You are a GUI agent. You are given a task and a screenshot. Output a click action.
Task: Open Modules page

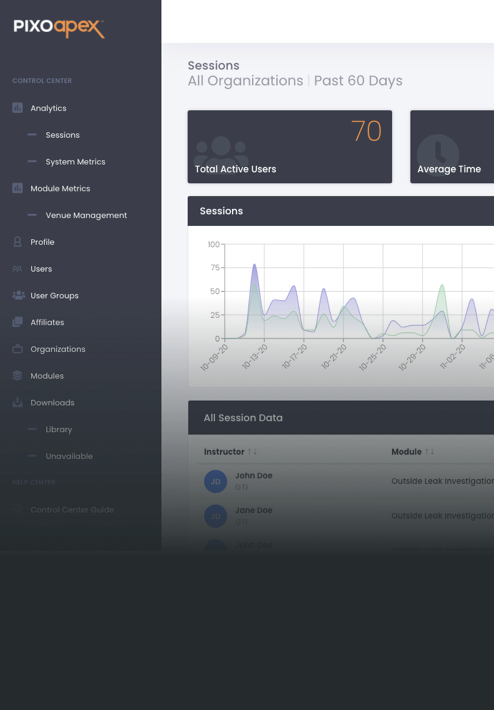coord(47,376)
